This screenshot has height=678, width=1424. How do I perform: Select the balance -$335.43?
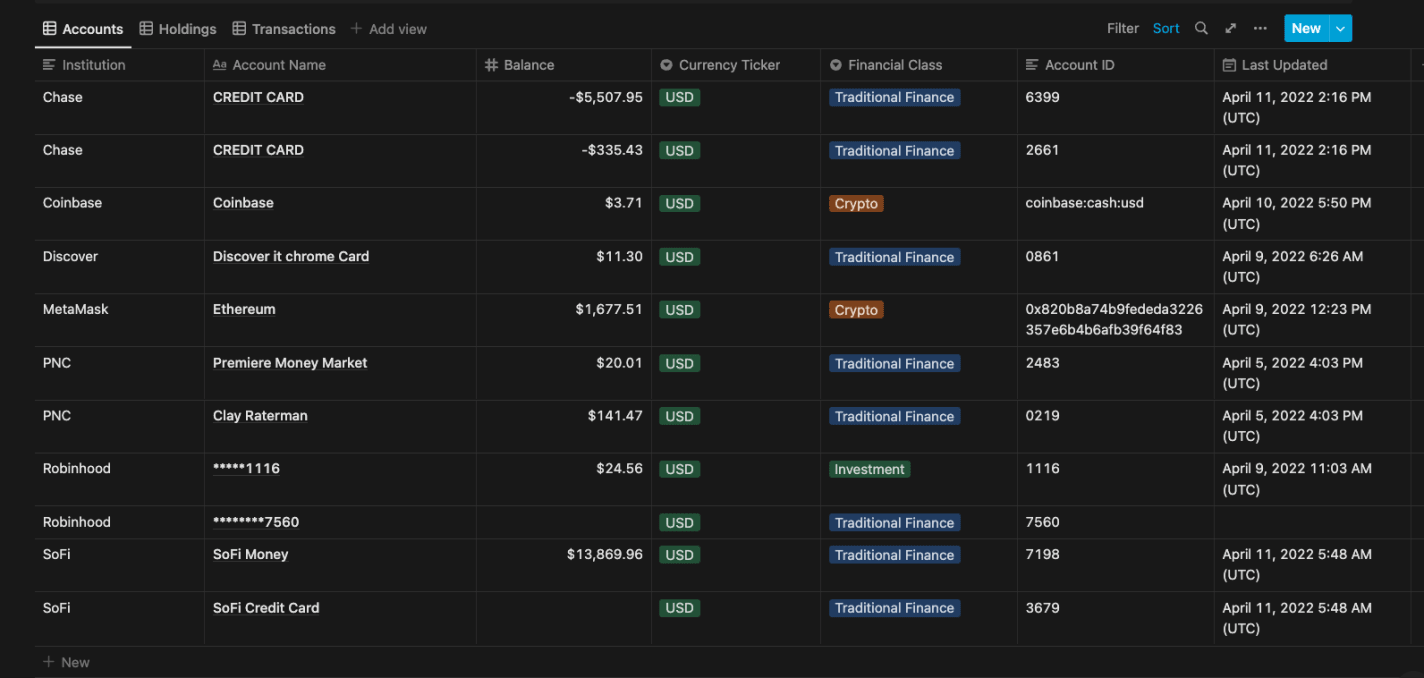(612, 150)
